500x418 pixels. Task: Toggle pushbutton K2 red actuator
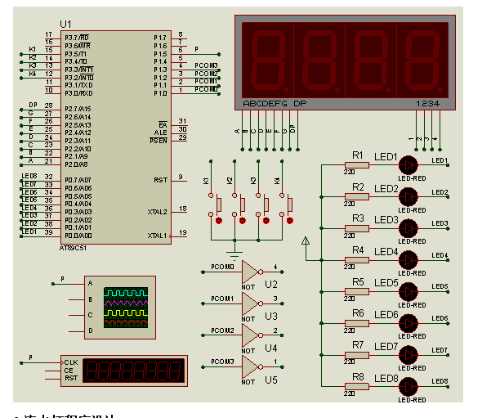pos(243,220)
